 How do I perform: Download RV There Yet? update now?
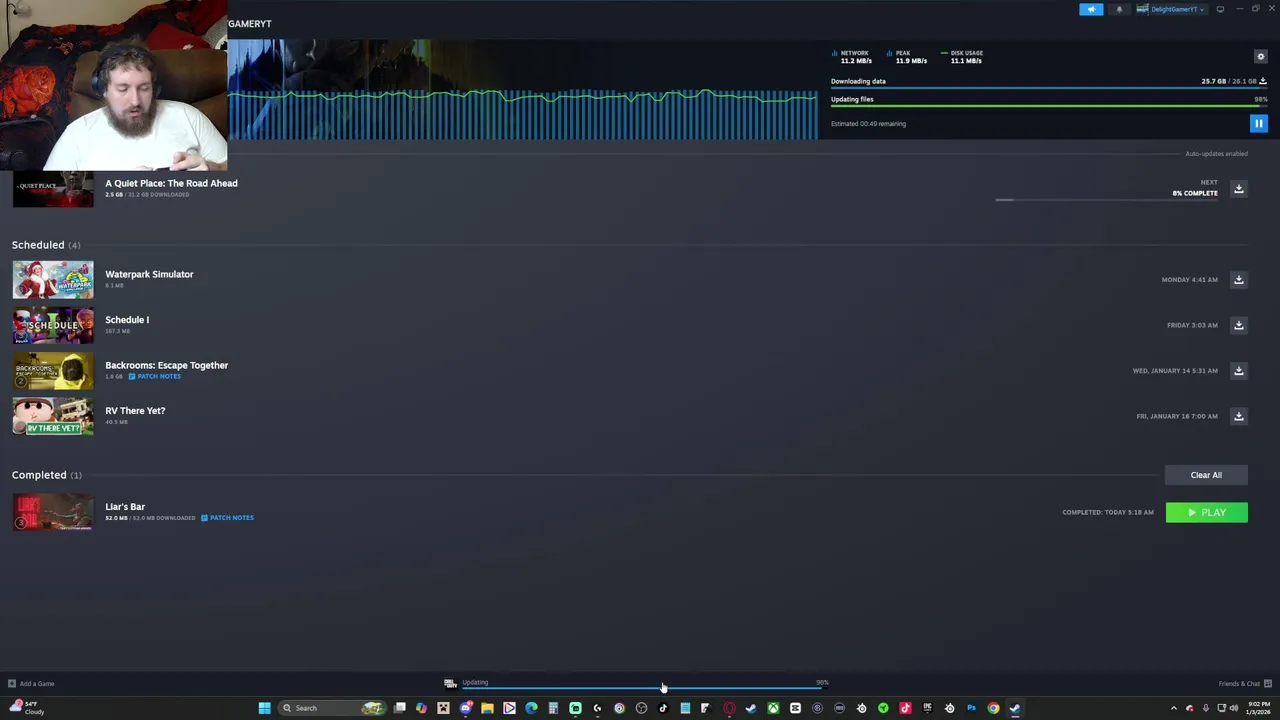pos(1238,416)
